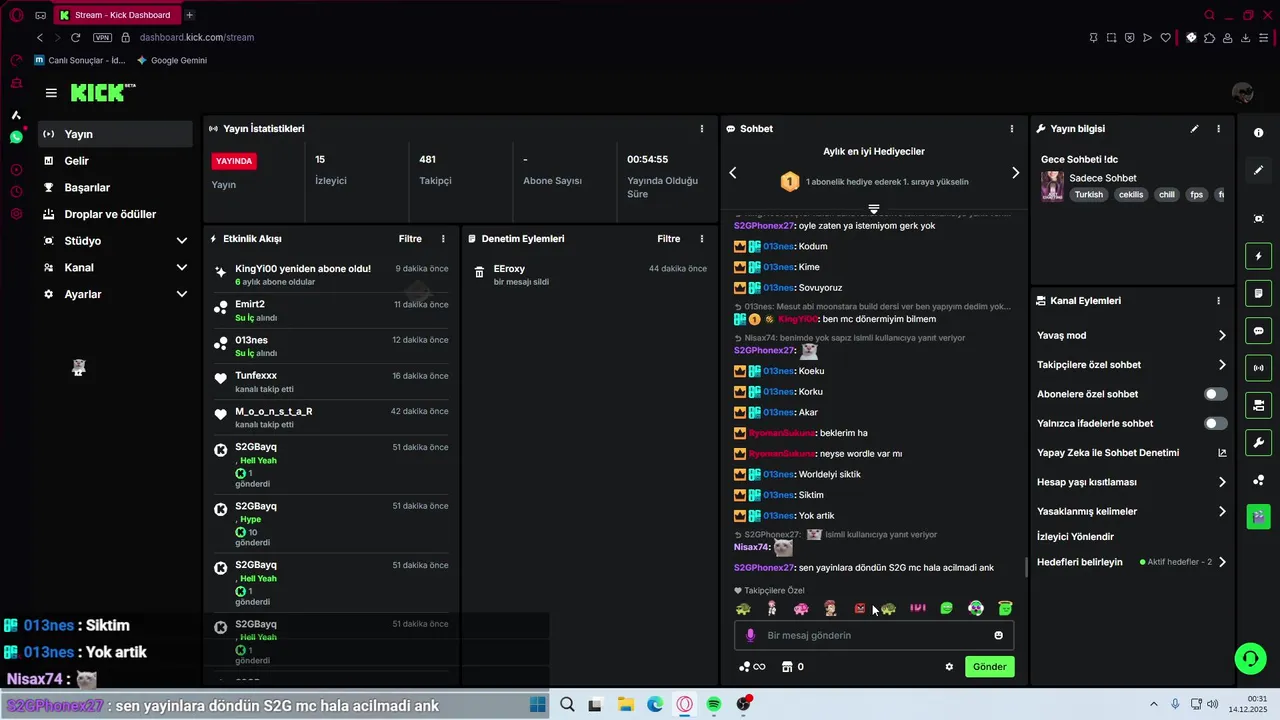This screenshot has width=1280, height=720.
Task: Open chat settings with the gear icon near Gönder
Action: pyautogui.click(x=949, y=667)
